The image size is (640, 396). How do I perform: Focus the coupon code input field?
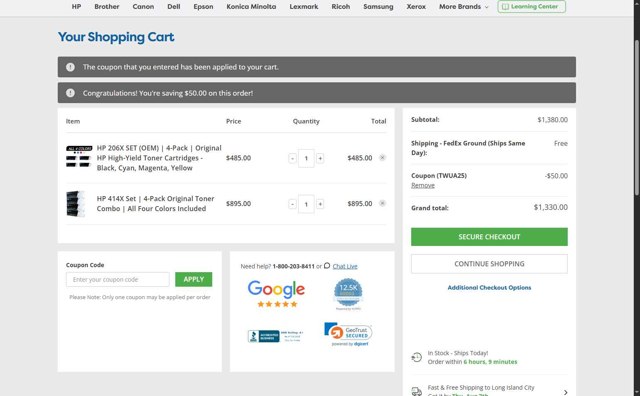118,280
